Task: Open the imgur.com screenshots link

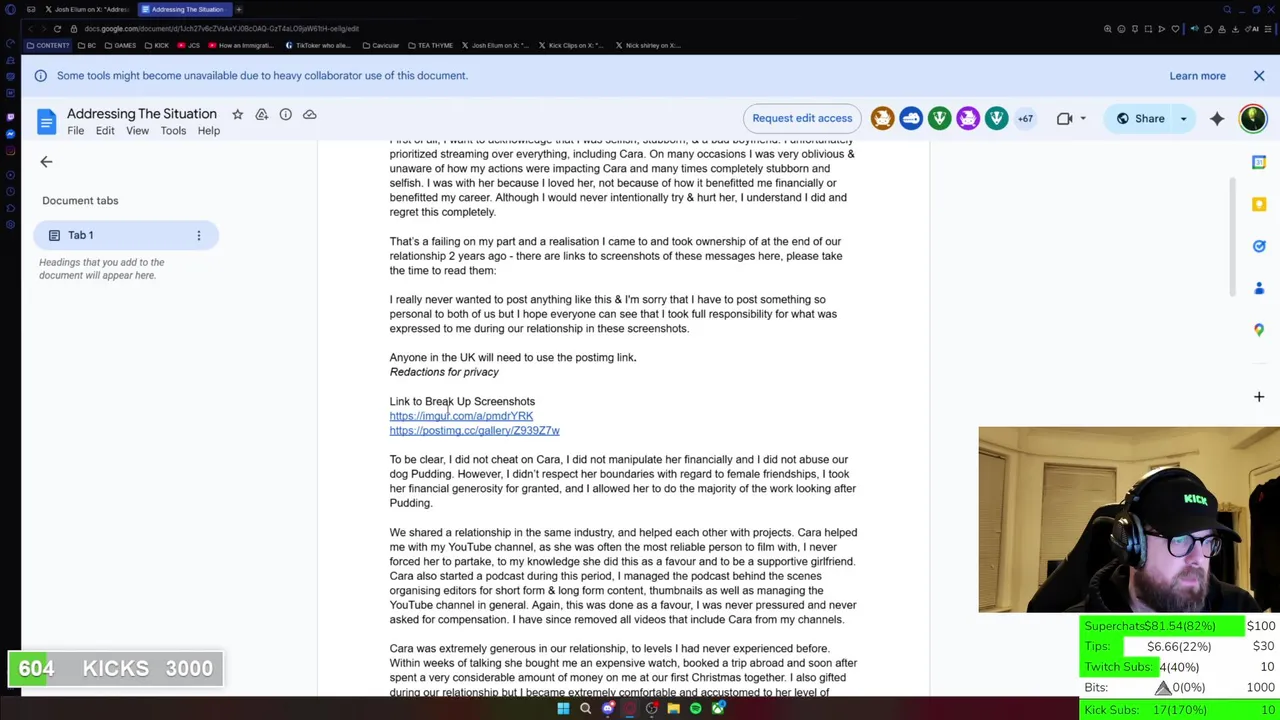Action: (461, 416)
